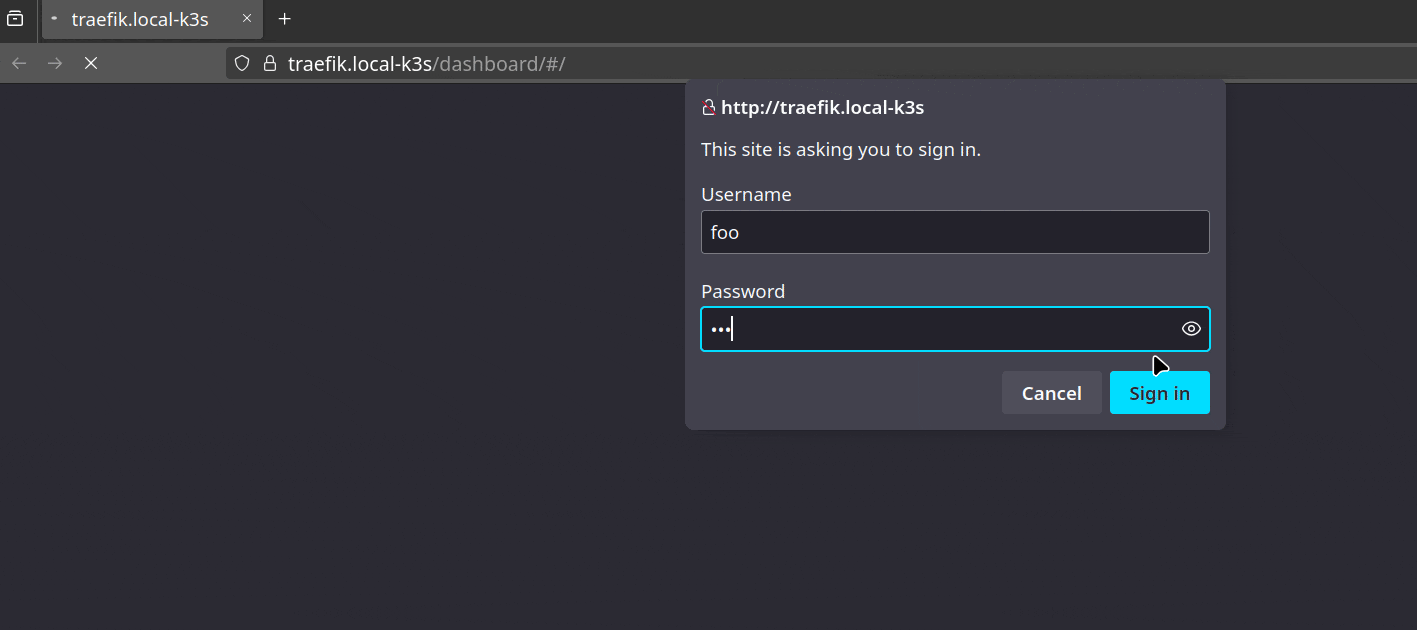Click the padlock icon beside http://traefik.local-k3s
1417x630 pixels.
coord(708,107)
